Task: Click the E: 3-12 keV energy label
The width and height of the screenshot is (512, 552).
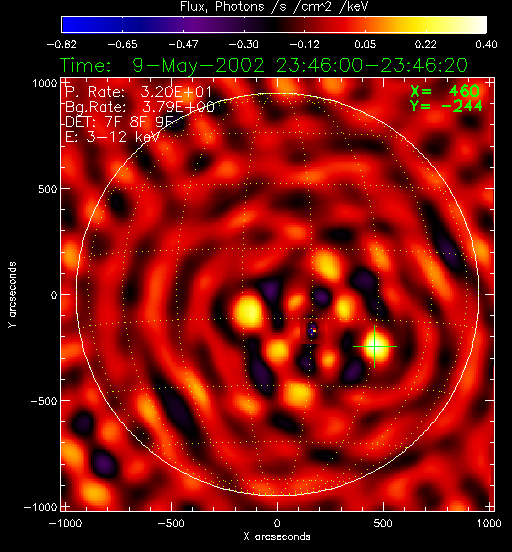Action: coord(113,137)
